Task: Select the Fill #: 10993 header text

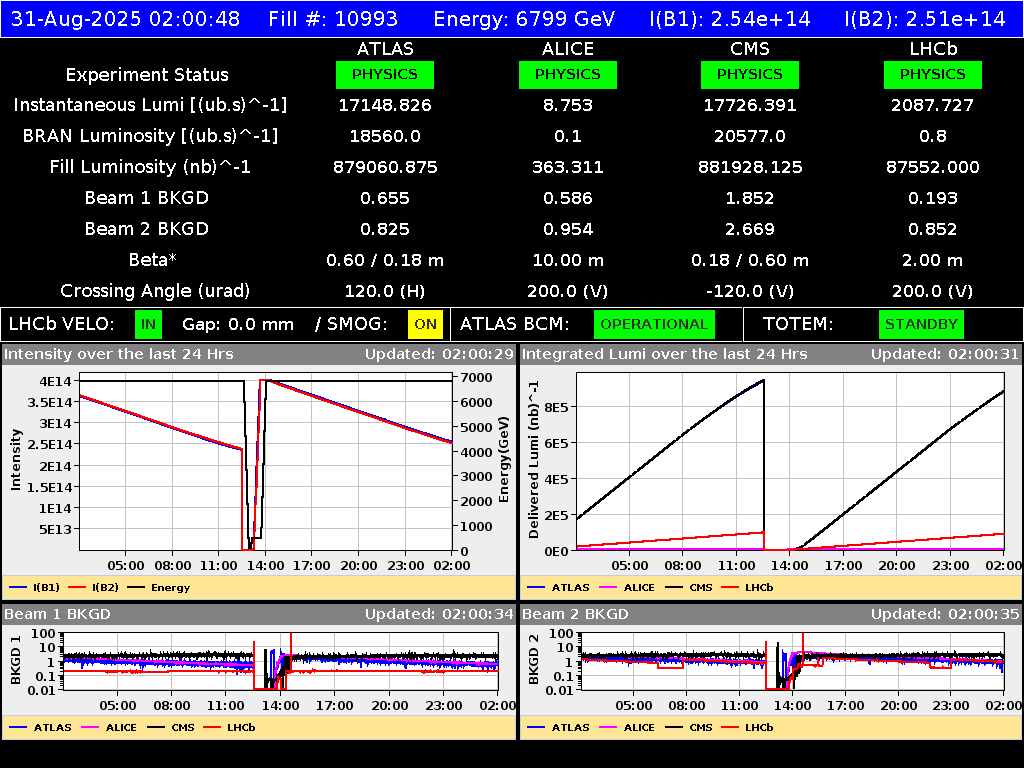Action: click(x=333, y=19)
